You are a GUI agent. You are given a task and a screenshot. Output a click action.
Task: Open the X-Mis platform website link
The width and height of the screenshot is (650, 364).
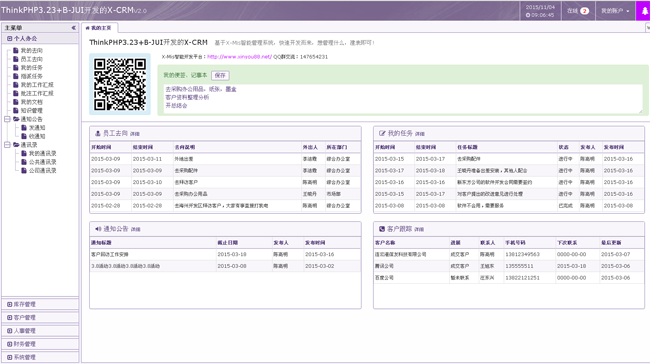pos(239,57)
